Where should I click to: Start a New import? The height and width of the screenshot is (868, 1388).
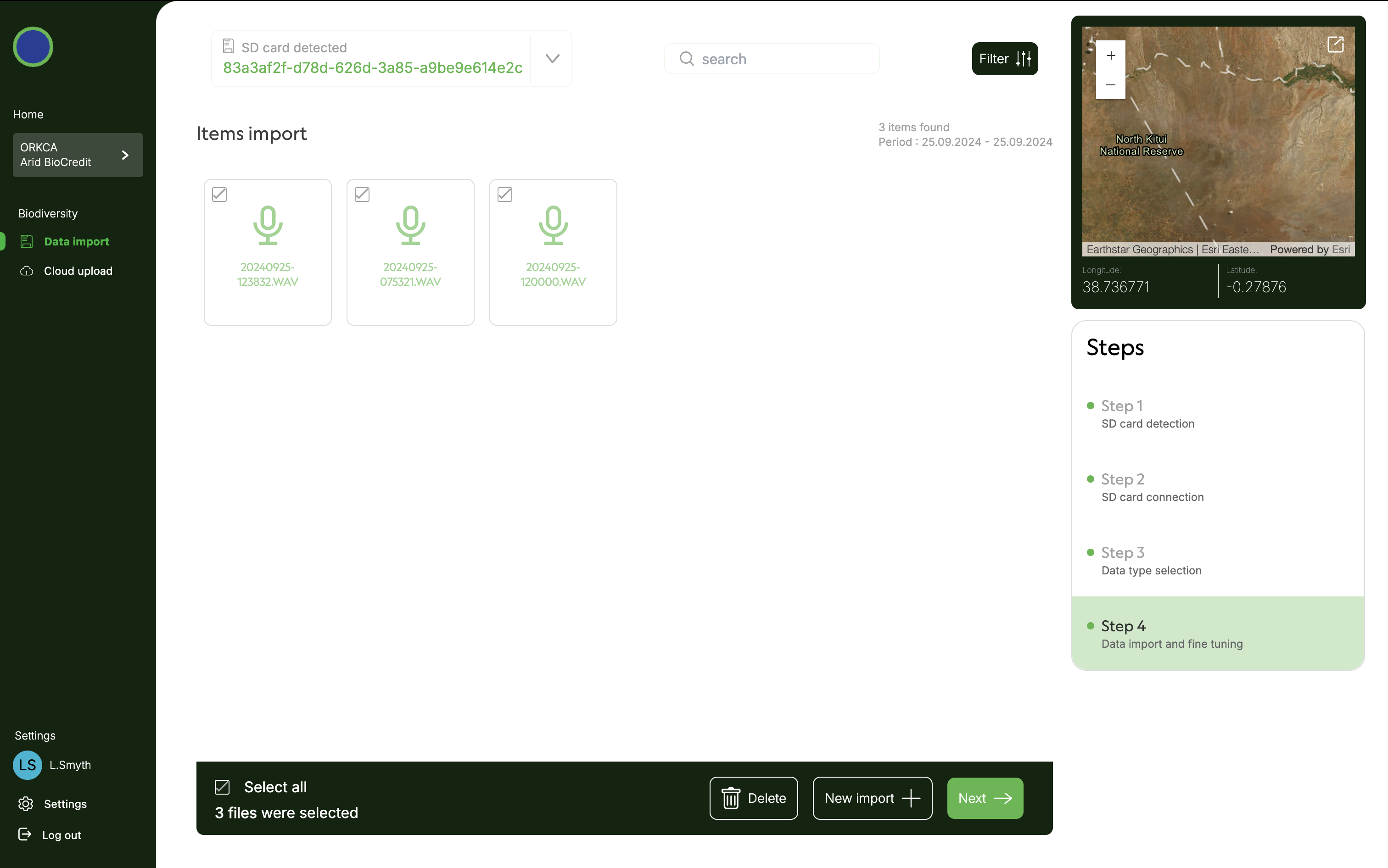(x=872, y=798)
